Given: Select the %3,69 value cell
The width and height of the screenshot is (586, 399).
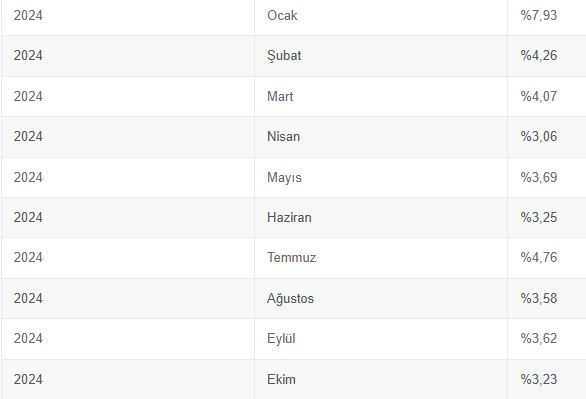Looking at the screenshot, I should [x=547, y=177].
